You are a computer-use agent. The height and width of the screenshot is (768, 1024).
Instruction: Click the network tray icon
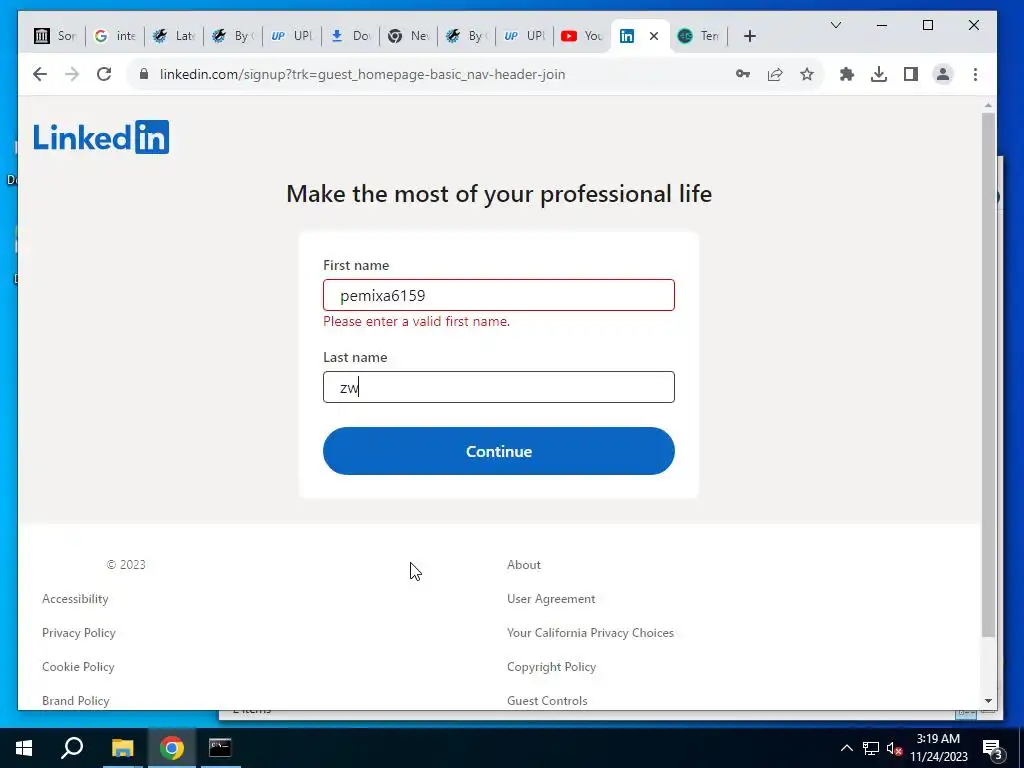click(871, 748)
